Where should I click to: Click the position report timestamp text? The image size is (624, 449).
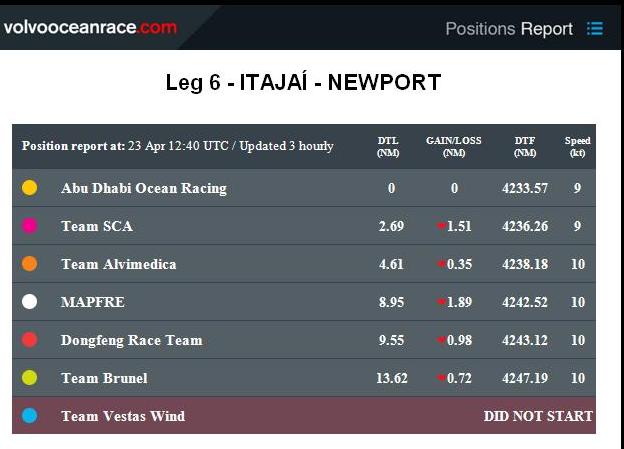(177, 146)
